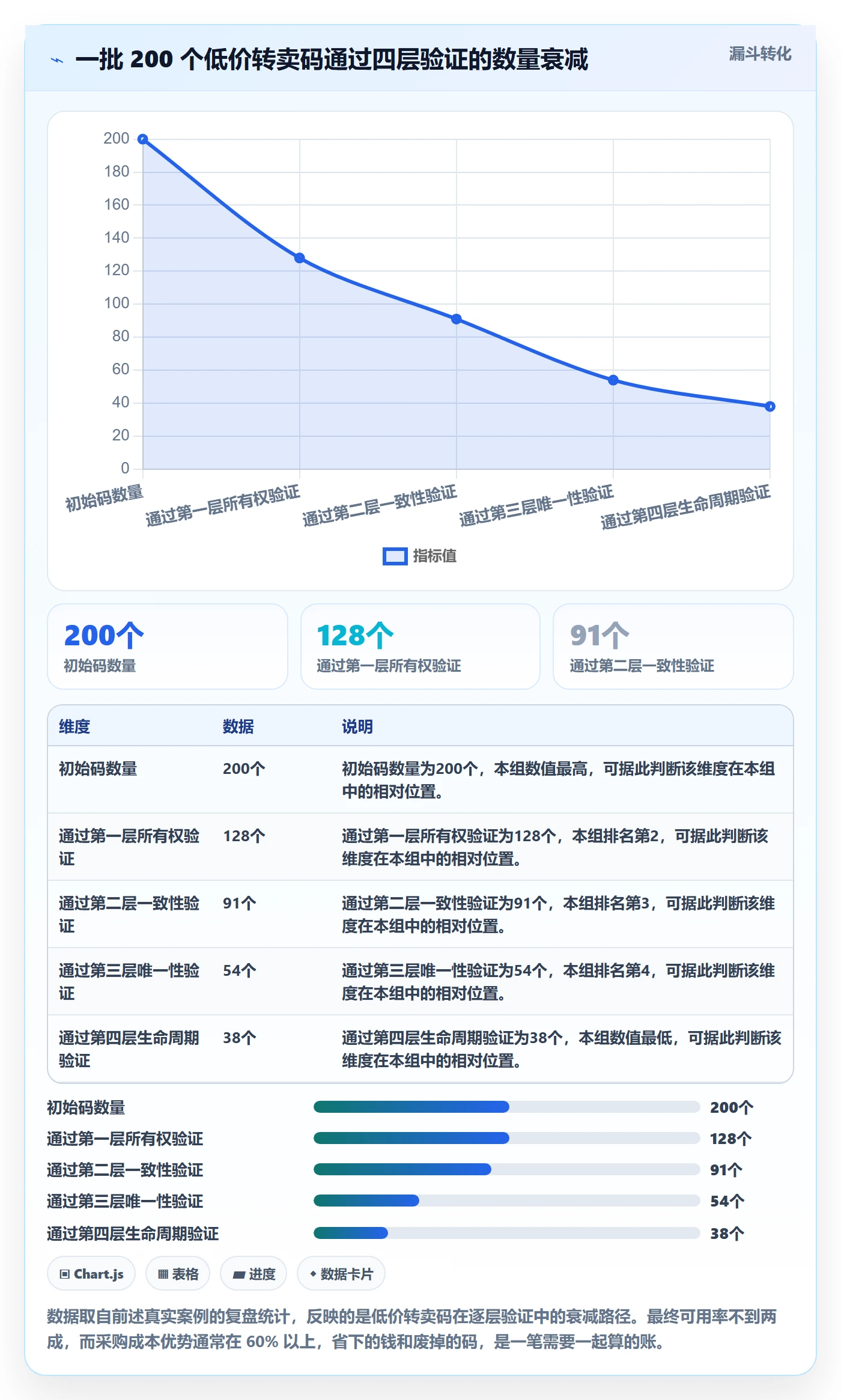This screenshot has height=1400, width=841.
Task: Click the x-axis label 初始码数量
Action: [105, 498]
